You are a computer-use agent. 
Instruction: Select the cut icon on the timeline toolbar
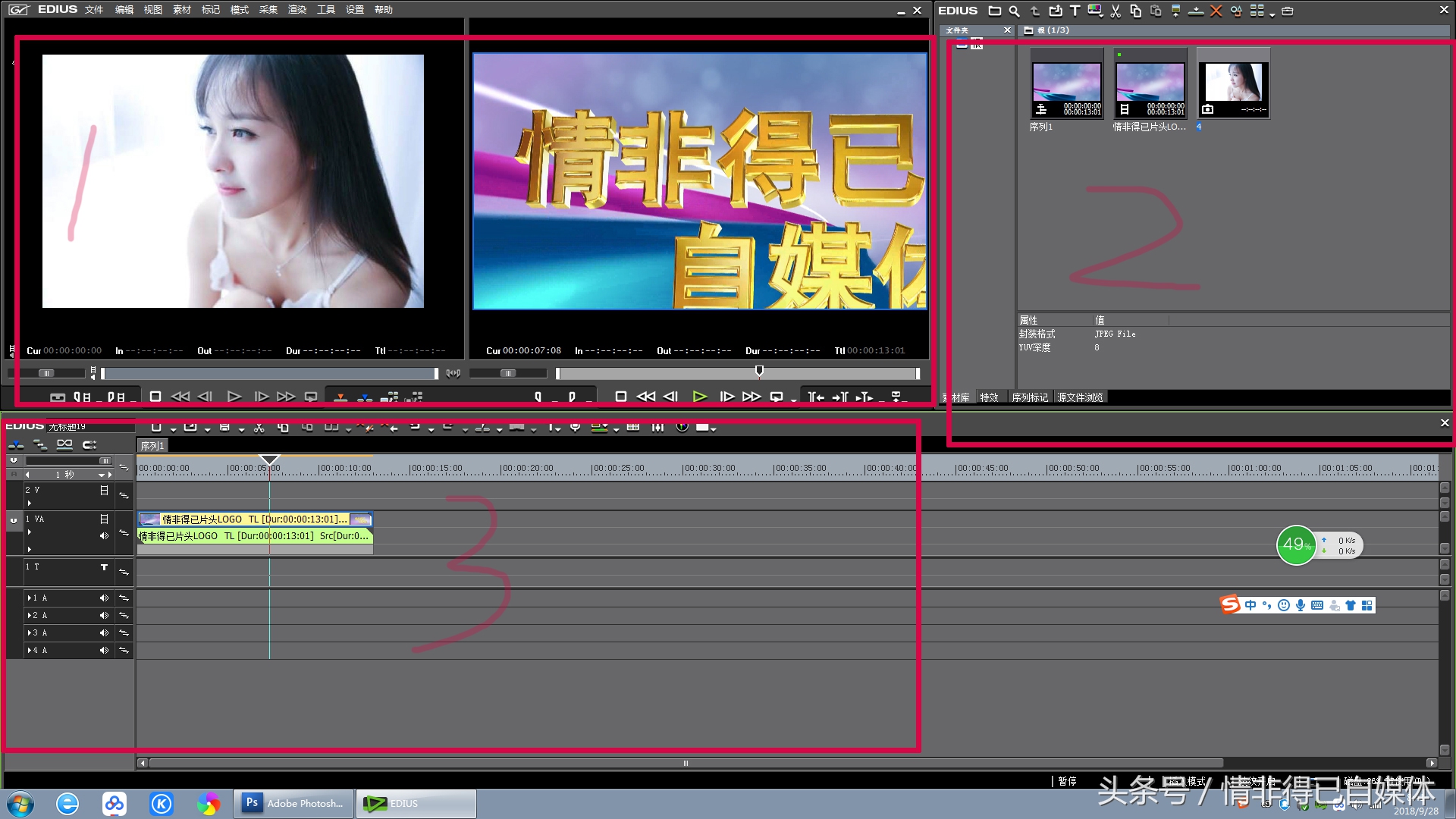[259, 427]
